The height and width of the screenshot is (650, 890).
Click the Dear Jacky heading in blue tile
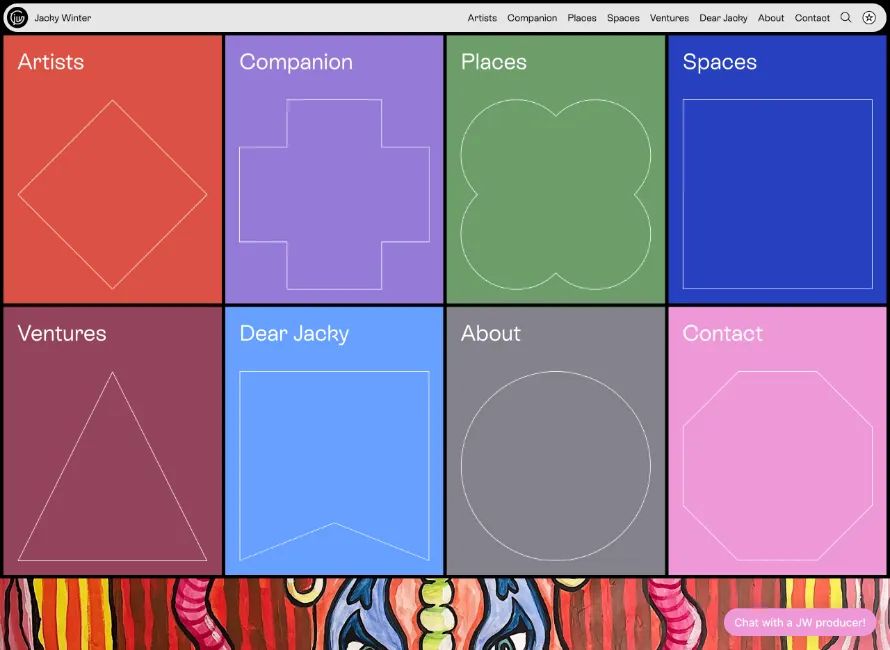point(294,333)
